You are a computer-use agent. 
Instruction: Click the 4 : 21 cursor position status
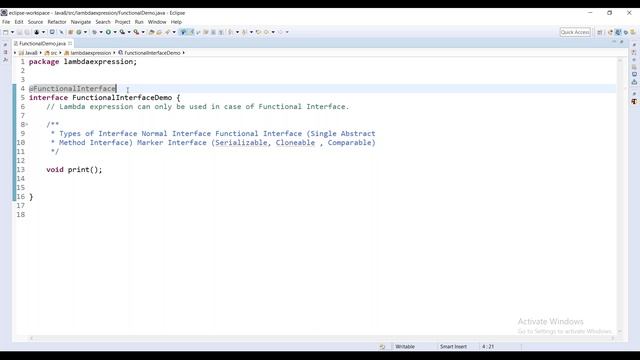488,347
